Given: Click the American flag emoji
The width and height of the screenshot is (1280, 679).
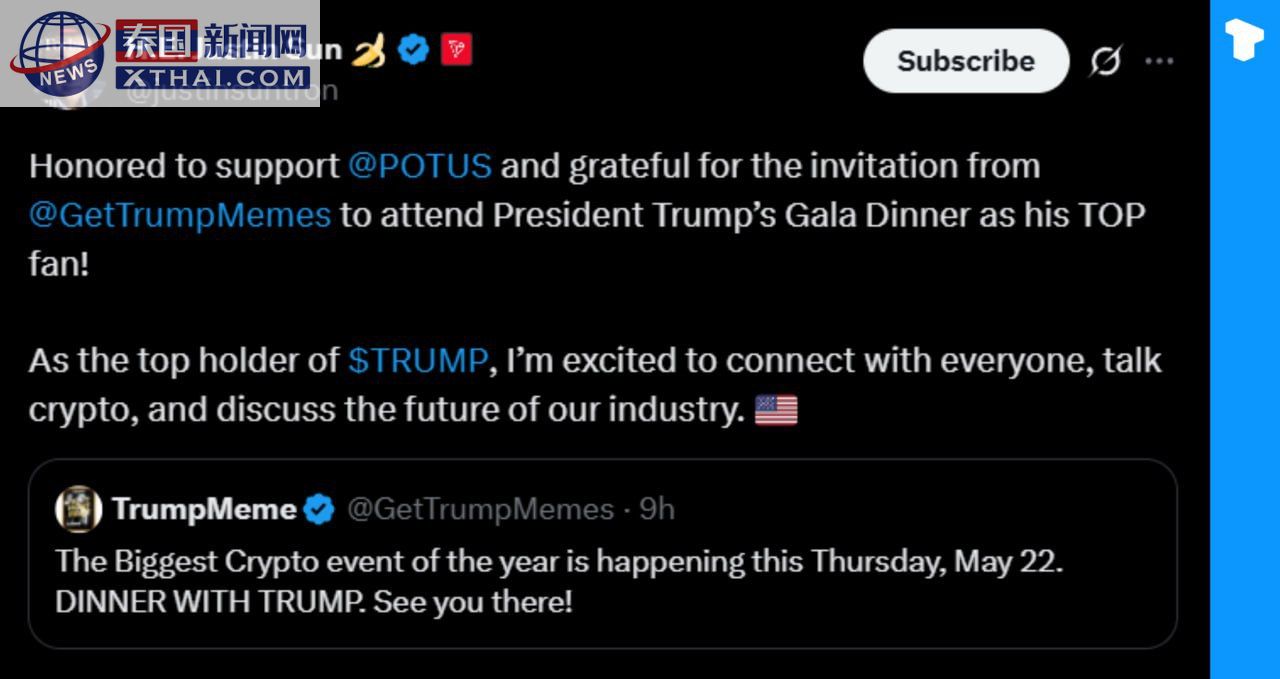Looking at the screenshot, I should point(776,410).
